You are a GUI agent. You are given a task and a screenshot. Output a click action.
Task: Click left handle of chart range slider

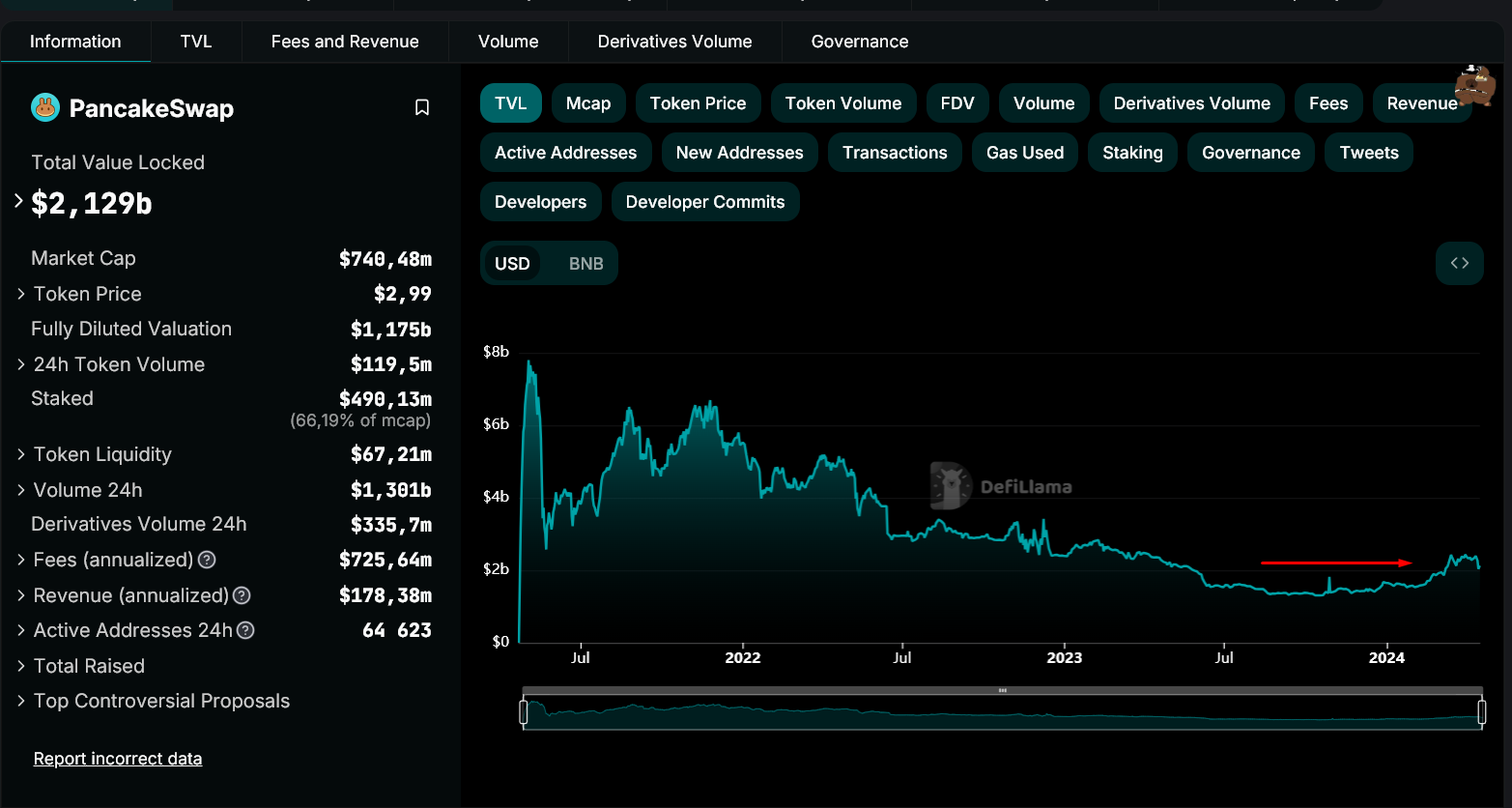click(523, 712)
